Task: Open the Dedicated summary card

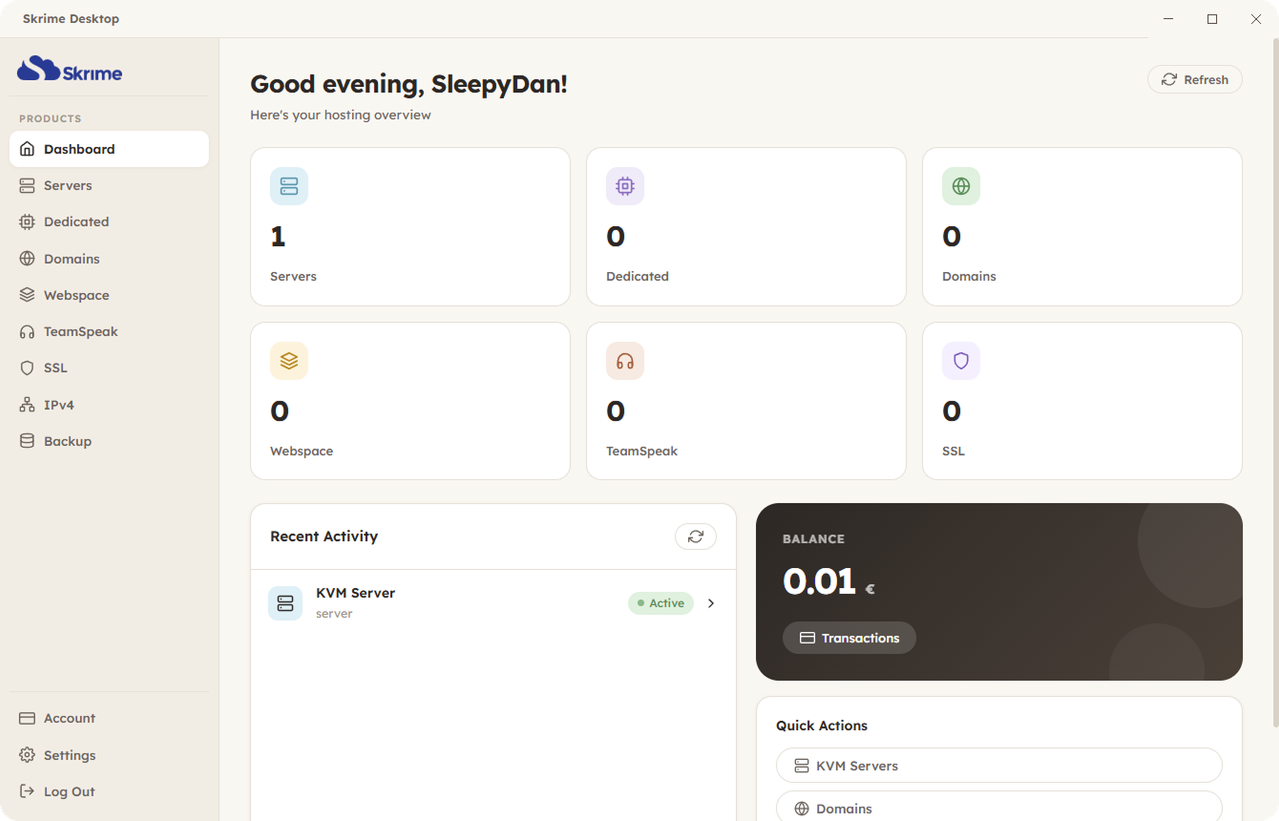Action: (x=746, y=227)
